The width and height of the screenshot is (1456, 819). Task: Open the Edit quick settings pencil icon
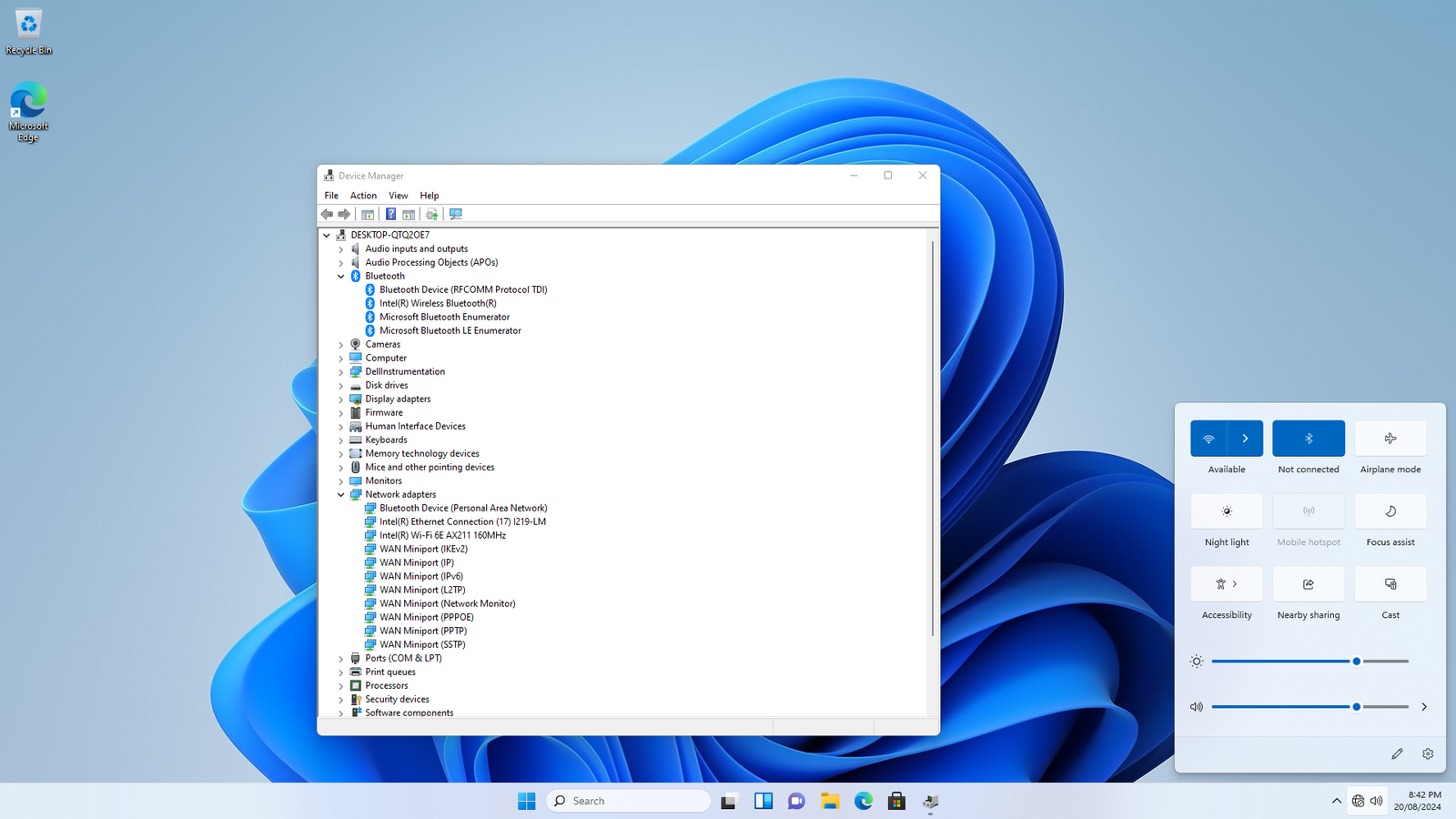tap(1397, 753)
